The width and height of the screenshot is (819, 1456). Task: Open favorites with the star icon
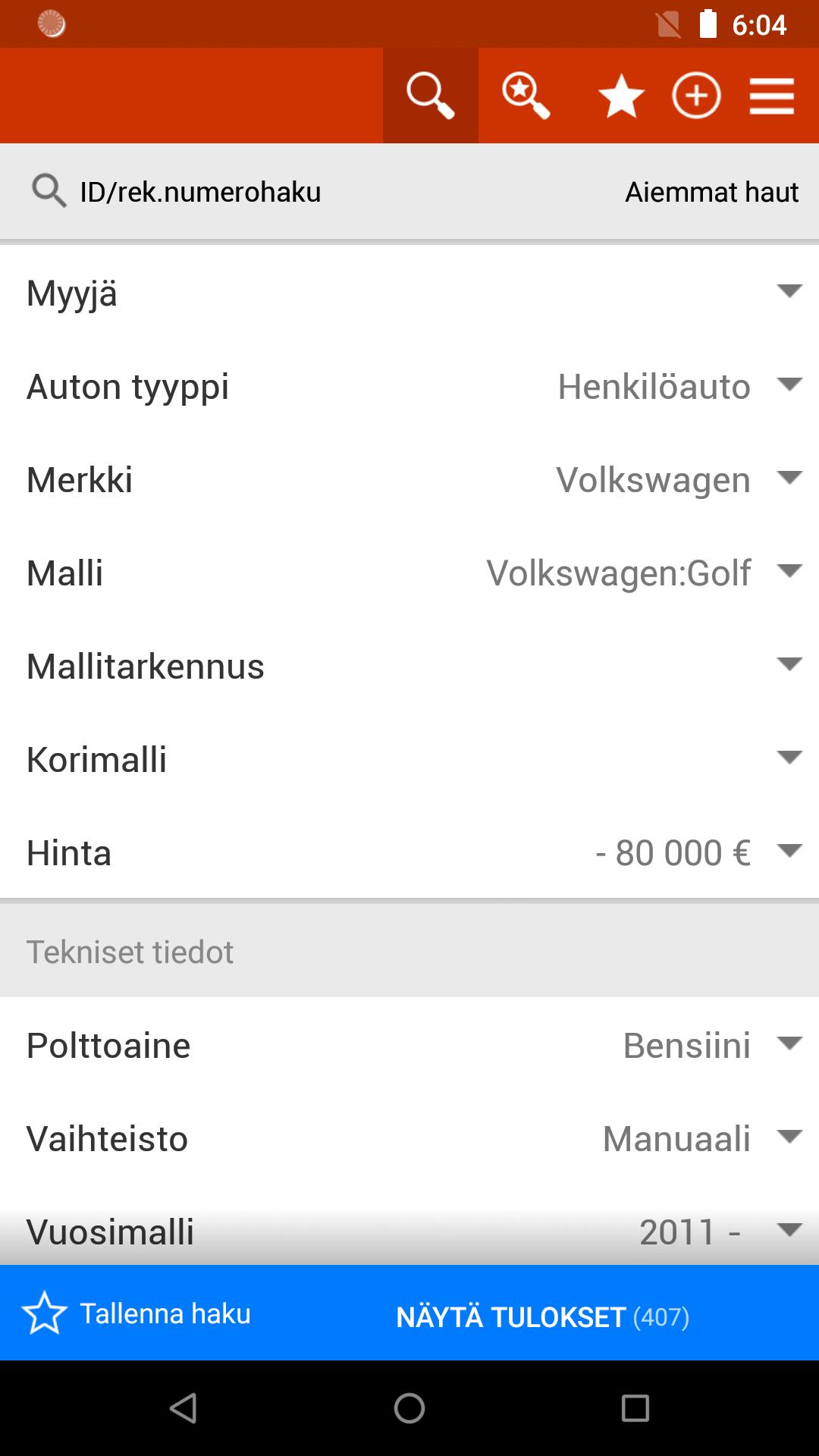621,97
